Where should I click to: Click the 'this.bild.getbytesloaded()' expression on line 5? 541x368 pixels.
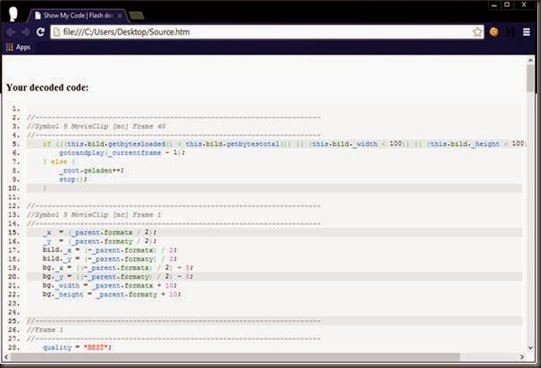tap(120, 144)
